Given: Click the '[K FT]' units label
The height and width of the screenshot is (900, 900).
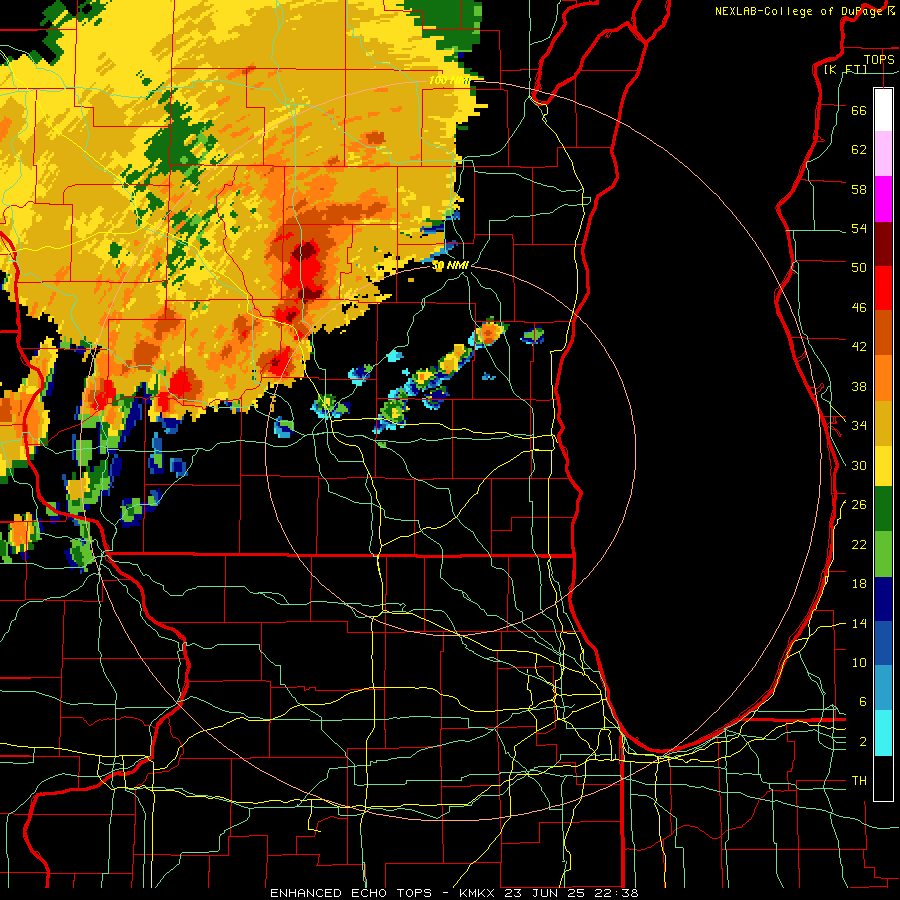Looking at the screenshot, I should click(x=845, y=69).
